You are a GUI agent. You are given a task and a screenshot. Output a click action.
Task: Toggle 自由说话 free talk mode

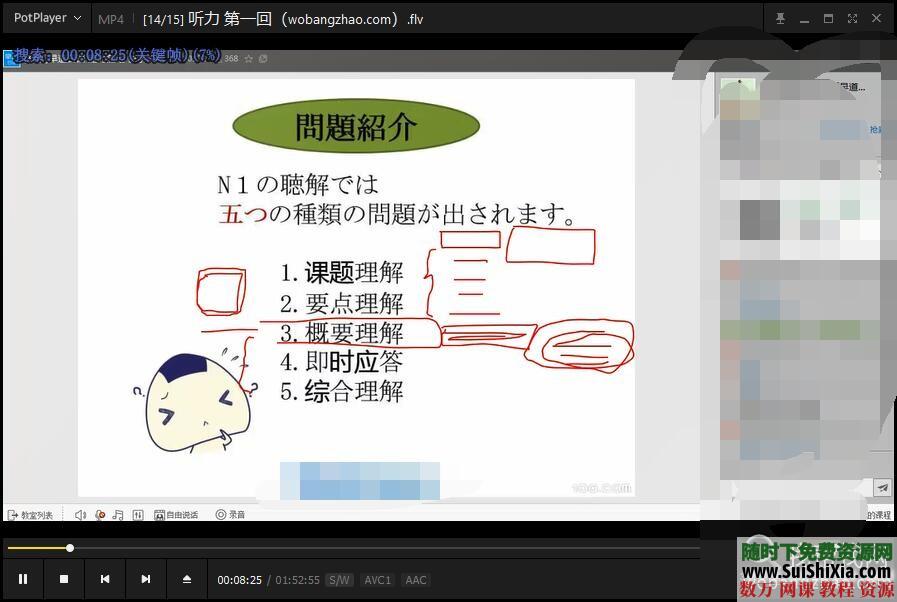point(180,514)
